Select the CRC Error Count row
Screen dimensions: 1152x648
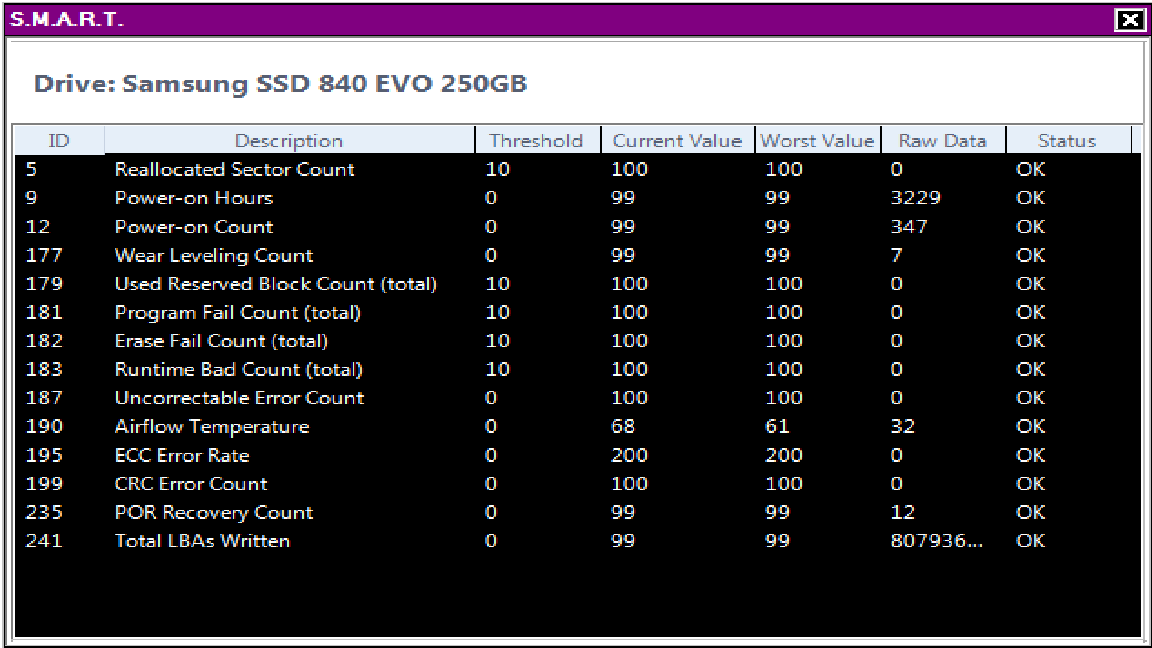click(x=577, y=483)
